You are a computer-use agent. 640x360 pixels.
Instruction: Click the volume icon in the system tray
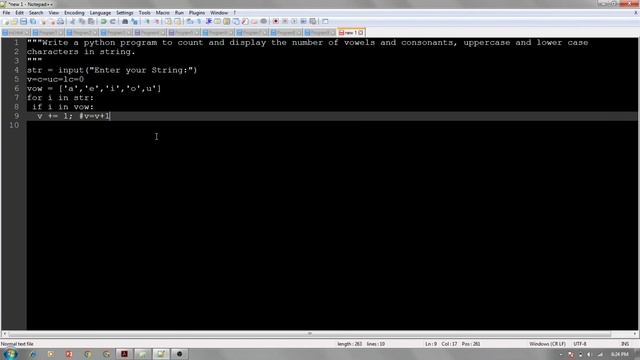point(589,355)
